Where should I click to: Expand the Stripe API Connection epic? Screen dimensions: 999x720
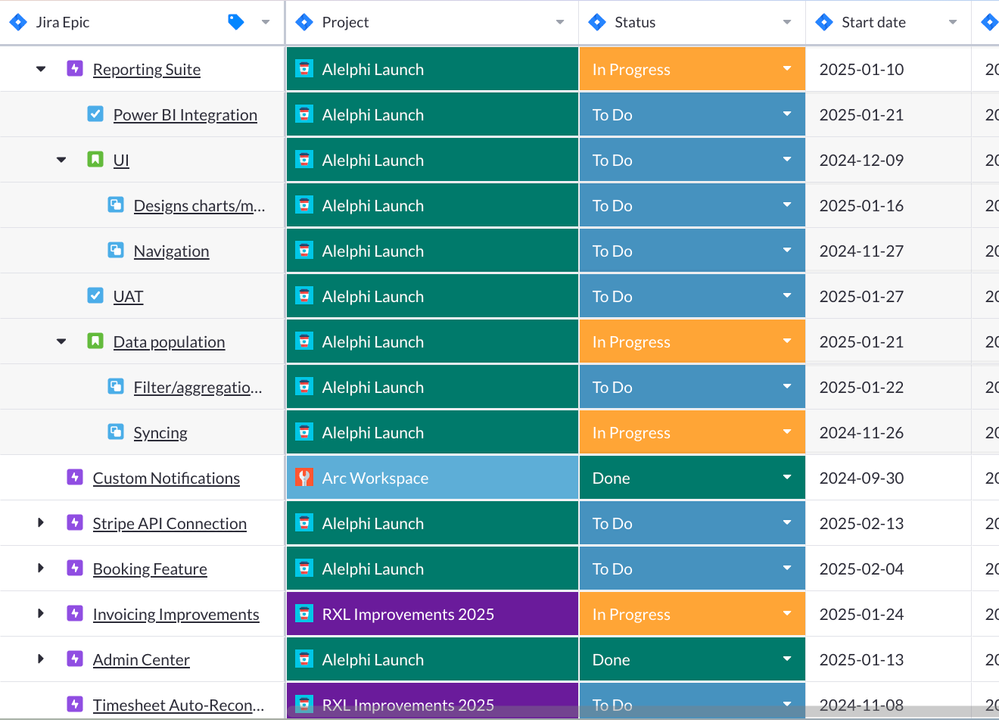(40, 523)
